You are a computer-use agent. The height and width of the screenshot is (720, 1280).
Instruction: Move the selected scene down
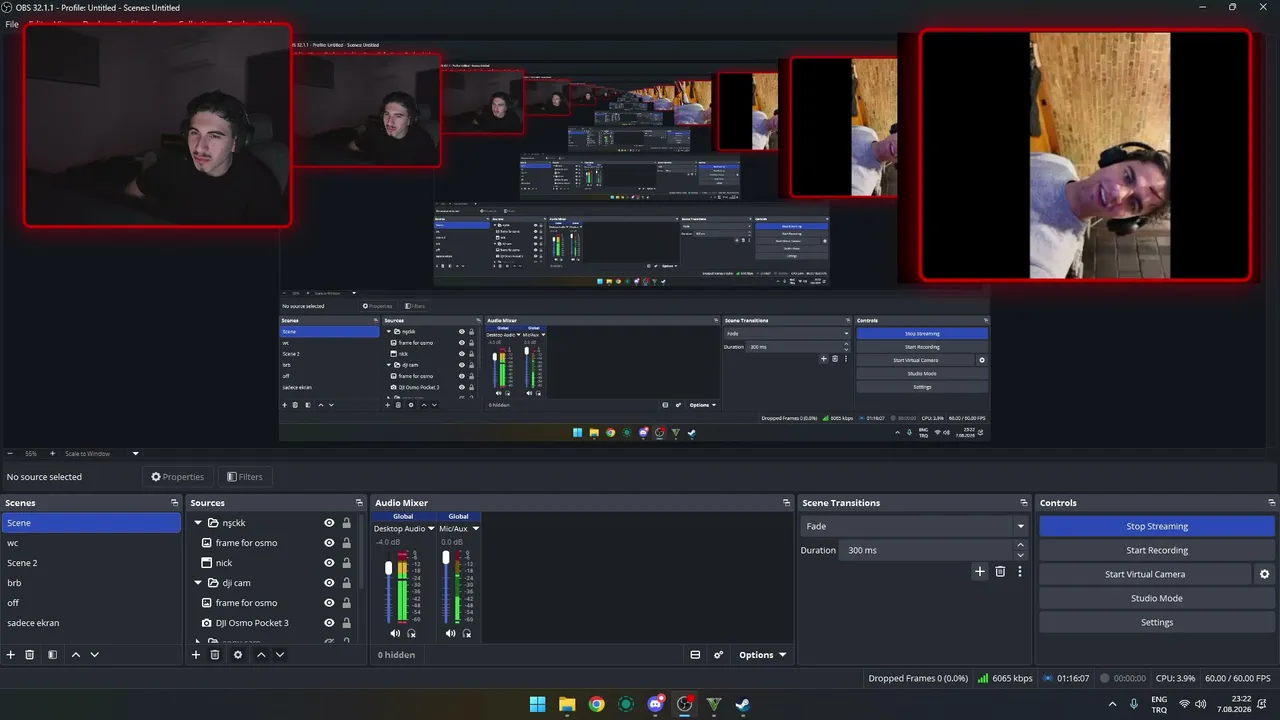pyautogui.click(x=94, y=655)
